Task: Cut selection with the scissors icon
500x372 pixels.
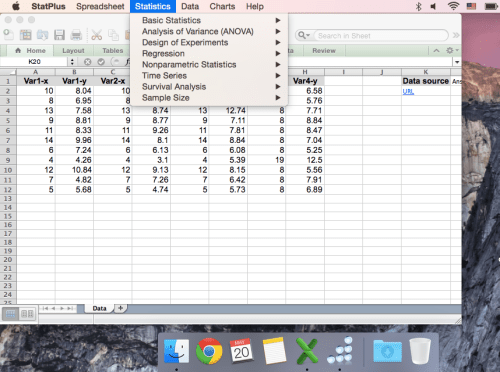Action: click(97, 35)
